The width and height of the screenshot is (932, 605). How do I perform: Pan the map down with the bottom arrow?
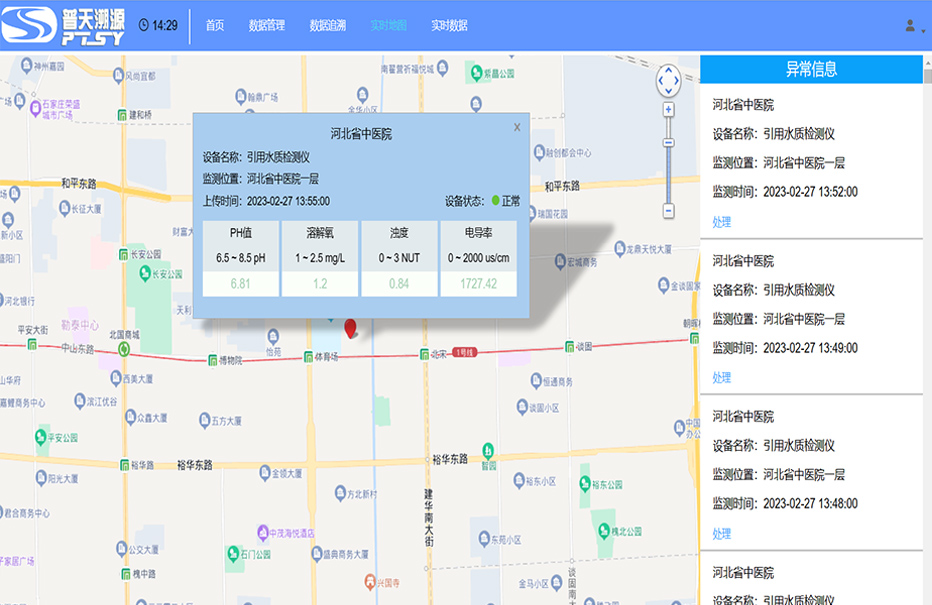[x=668, y=90]
